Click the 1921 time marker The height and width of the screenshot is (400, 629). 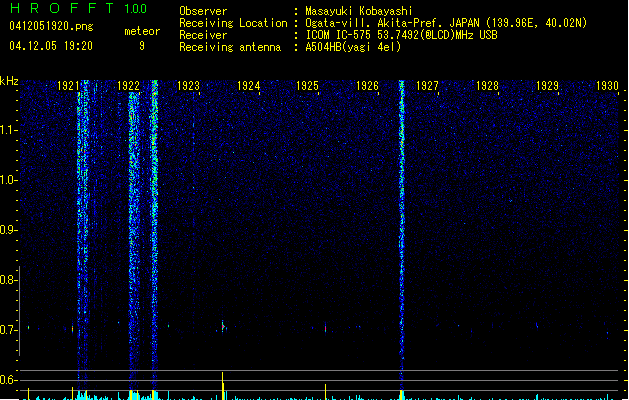pyautogui.click(x=68, y=86)
